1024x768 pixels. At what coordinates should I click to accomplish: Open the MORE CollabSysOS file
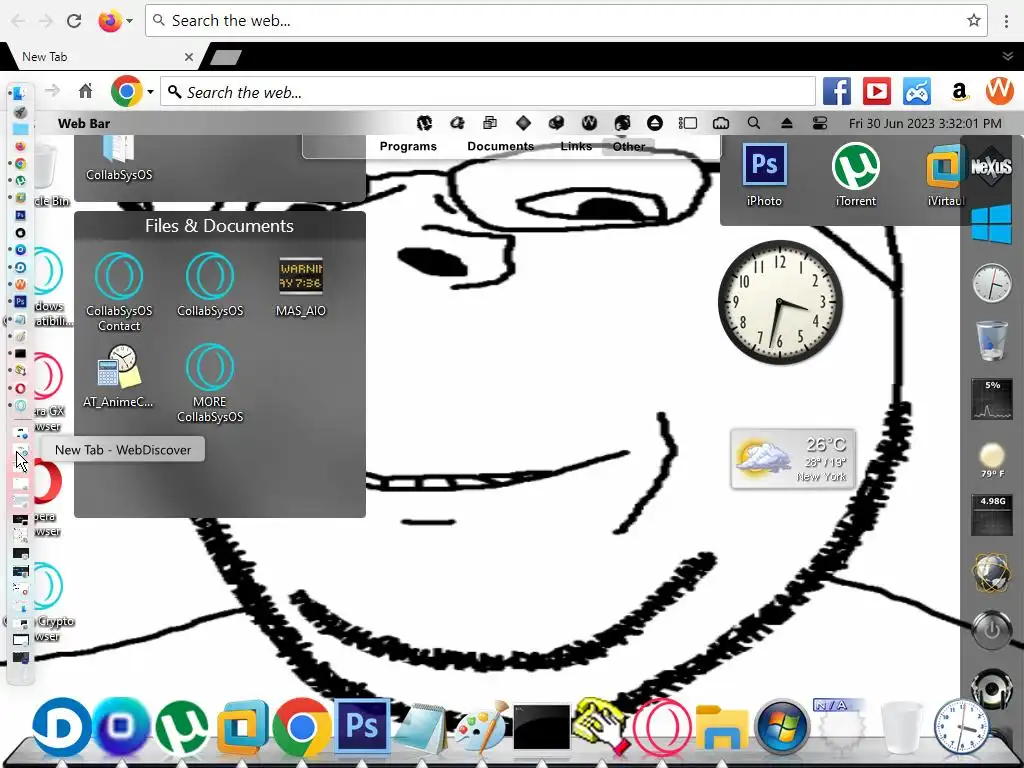[210, 383]
